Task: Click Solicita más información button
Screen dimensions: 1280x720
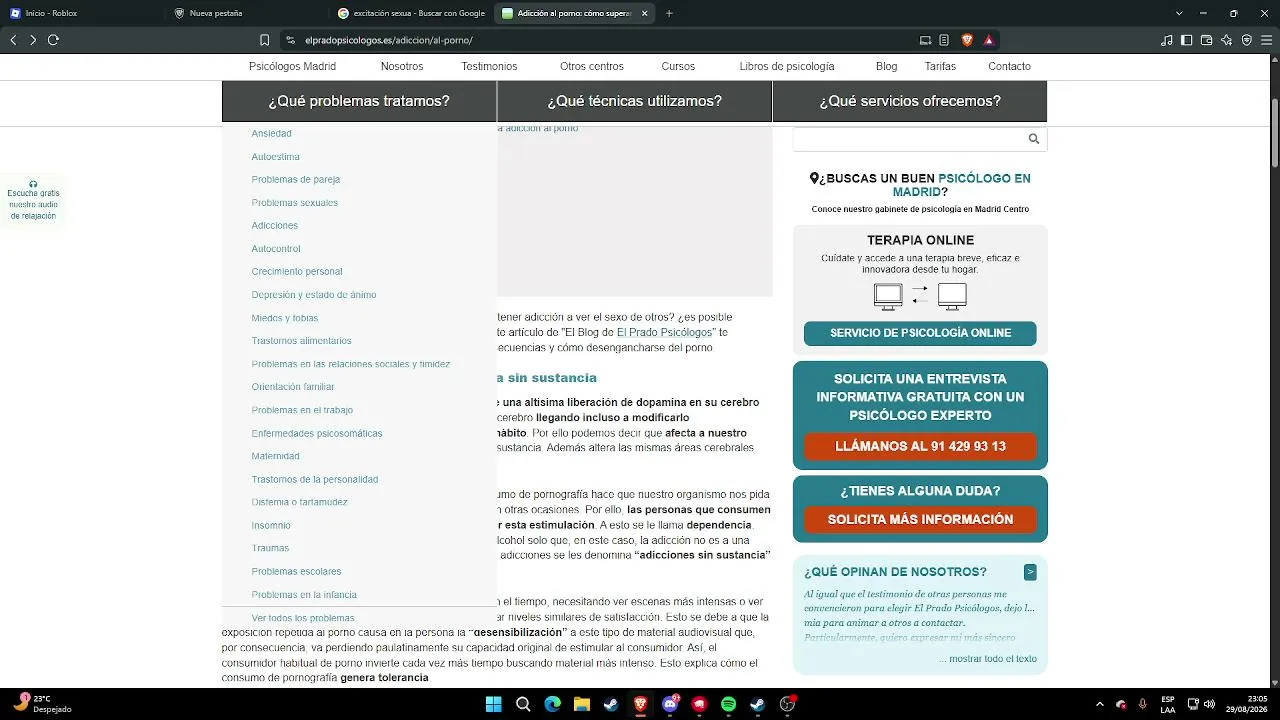Action: pos(920,520)
